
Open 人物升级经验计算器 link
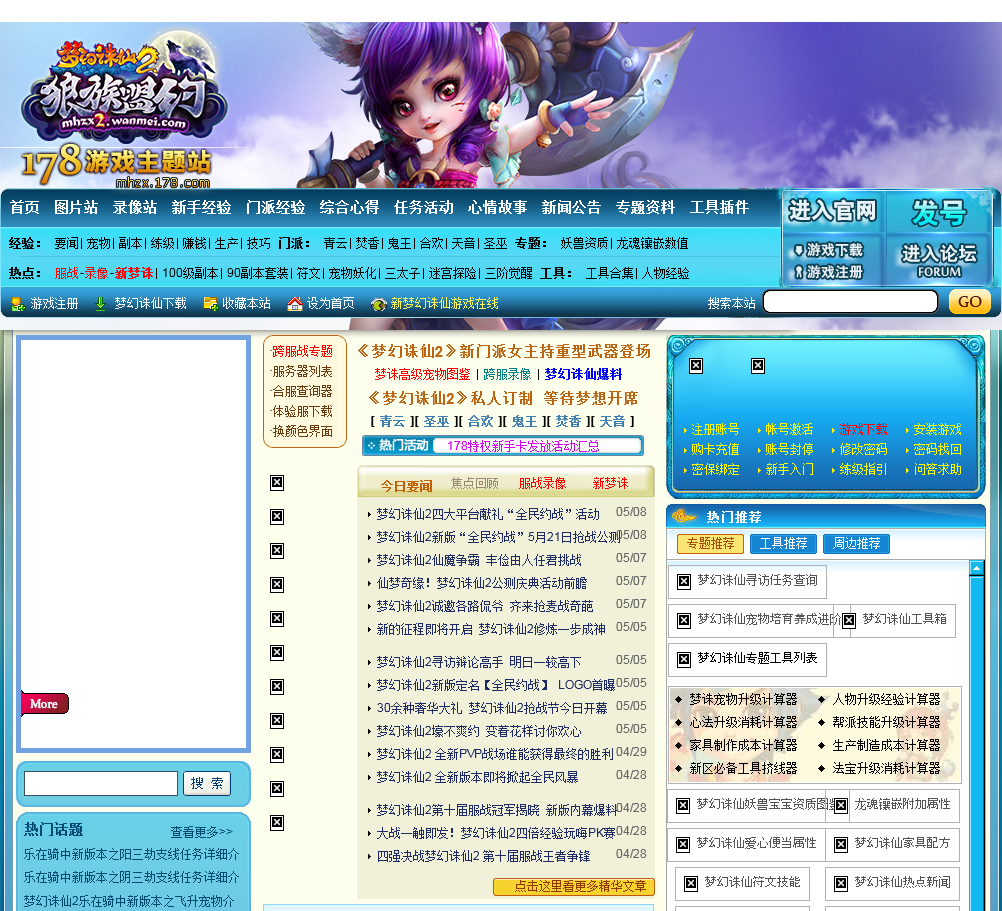[x=886, y=700]
